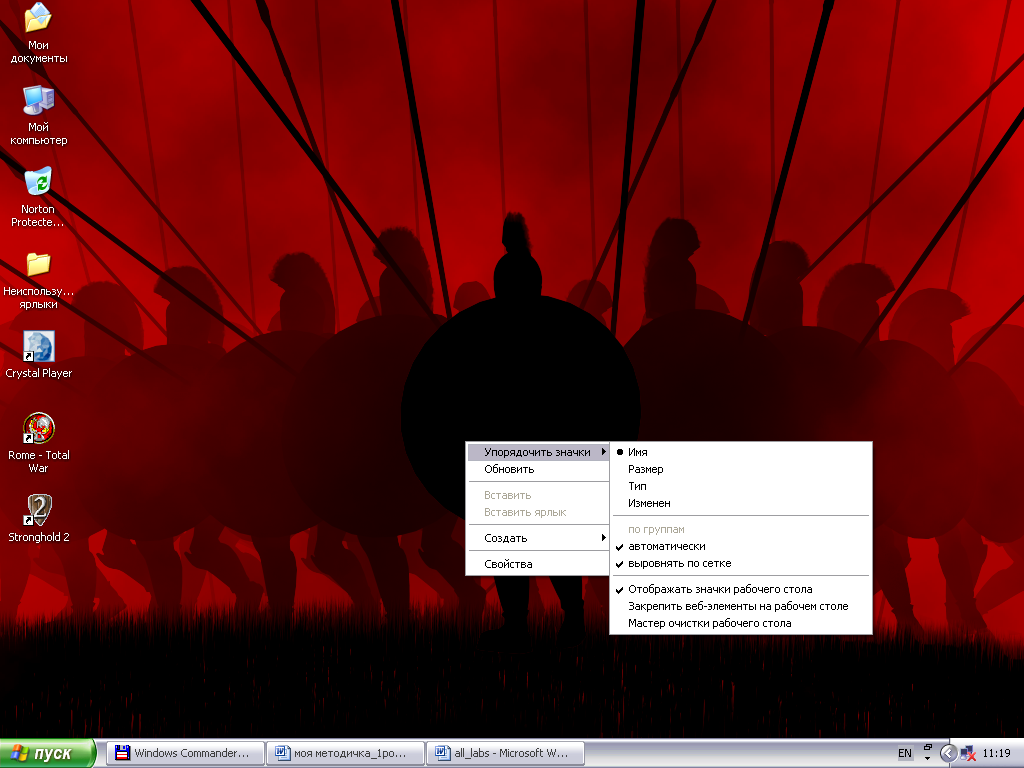Show hidden tray icons arrow
1024x768 pixels.
point(948,753)
